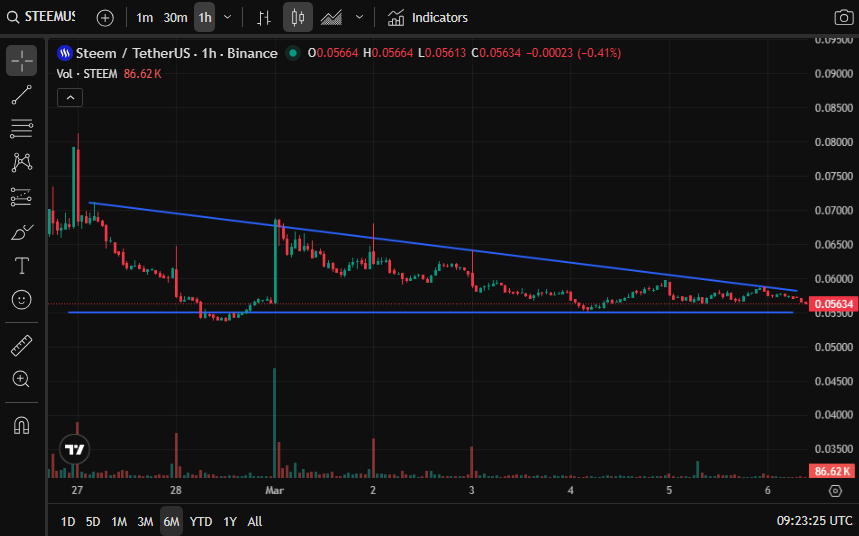Select the bars chart style icon
859x536 pixels.
pos(264,18)
